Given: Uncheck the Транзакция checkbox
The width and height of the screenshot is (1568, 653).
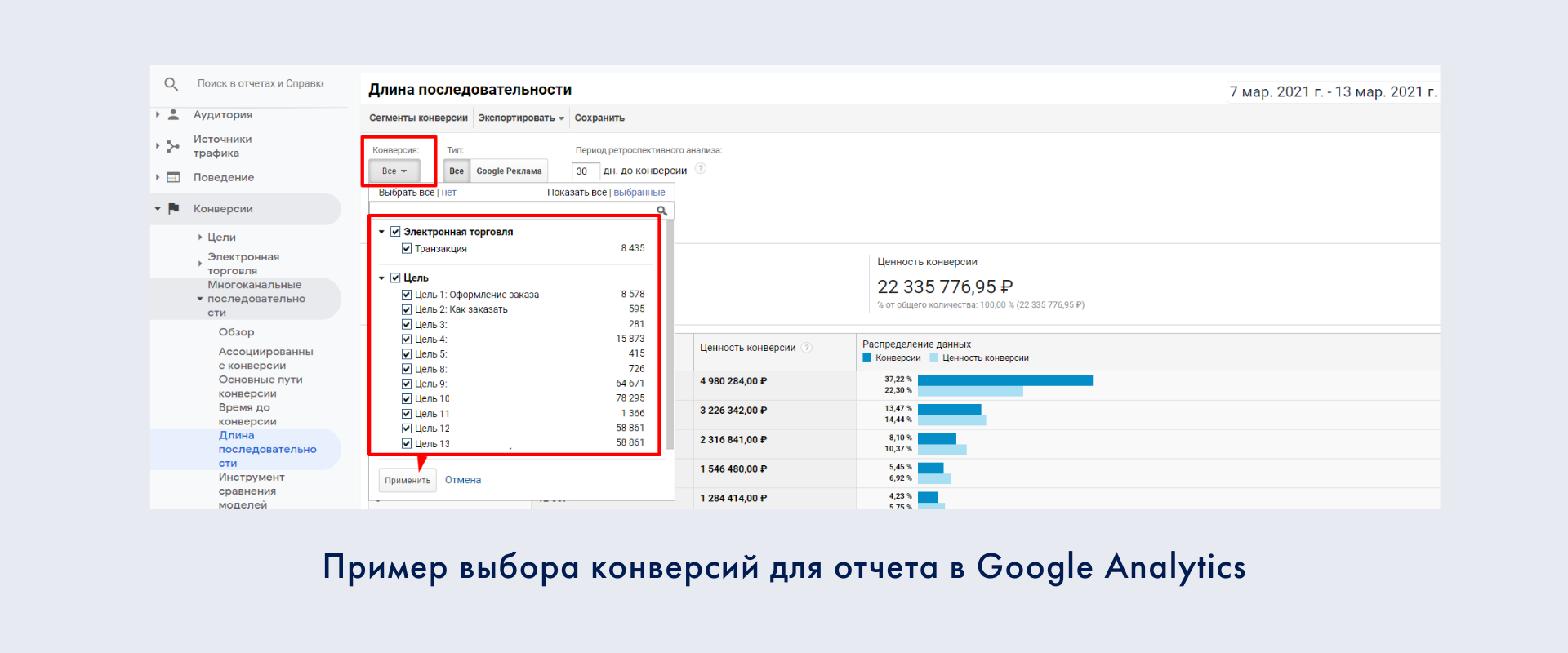Looking at the screenshot, I should (407, 249).
